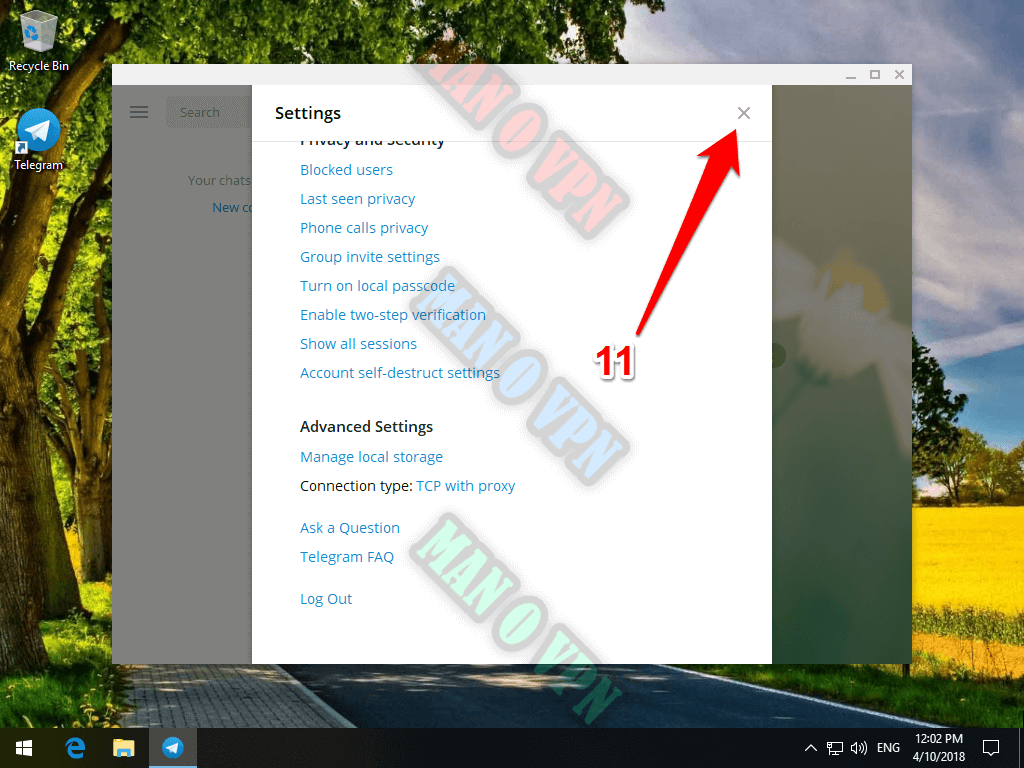Show all sessions
The height and width of the screenshot is (768, 1024).
[358, 344]
